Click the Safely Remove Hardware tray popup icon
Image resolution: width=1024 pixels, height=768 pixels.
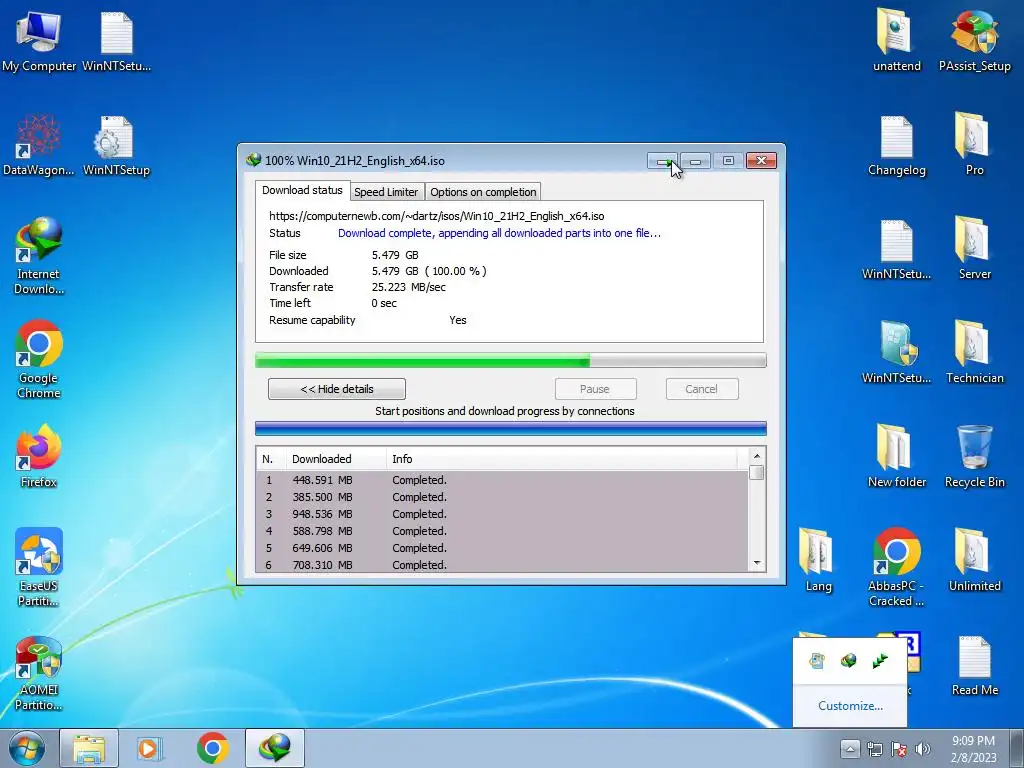point(816,661)
